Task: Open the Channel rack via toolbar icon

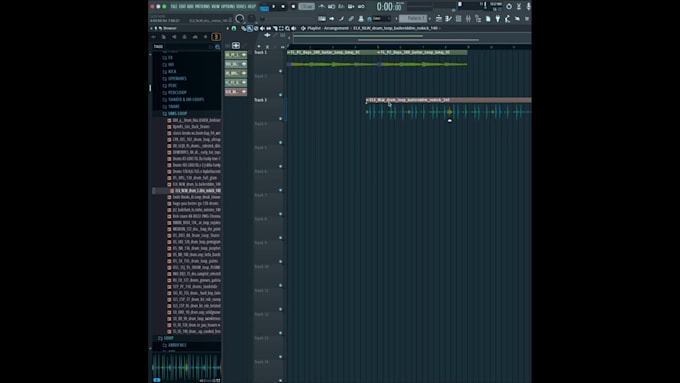Action: [458, 19]
